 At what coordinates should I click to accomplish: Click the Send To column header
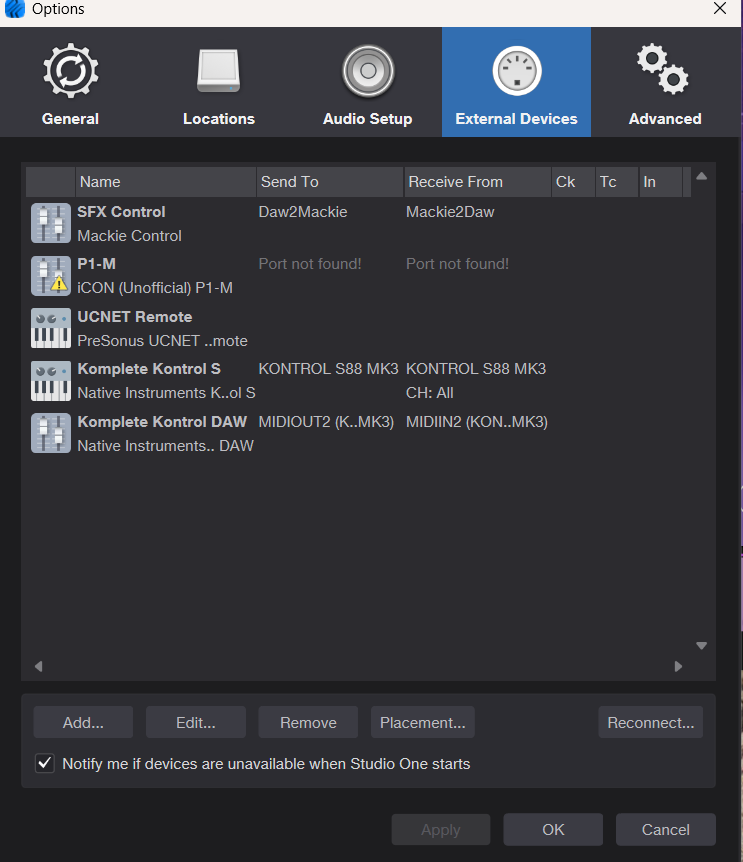[x=330, y=182]
